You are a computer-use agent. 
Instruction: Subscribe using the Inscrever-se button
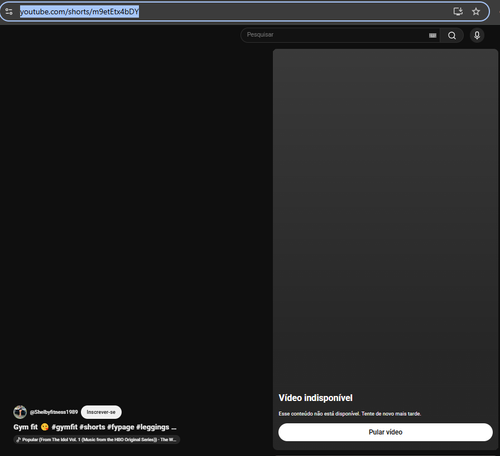coord(101,412)
